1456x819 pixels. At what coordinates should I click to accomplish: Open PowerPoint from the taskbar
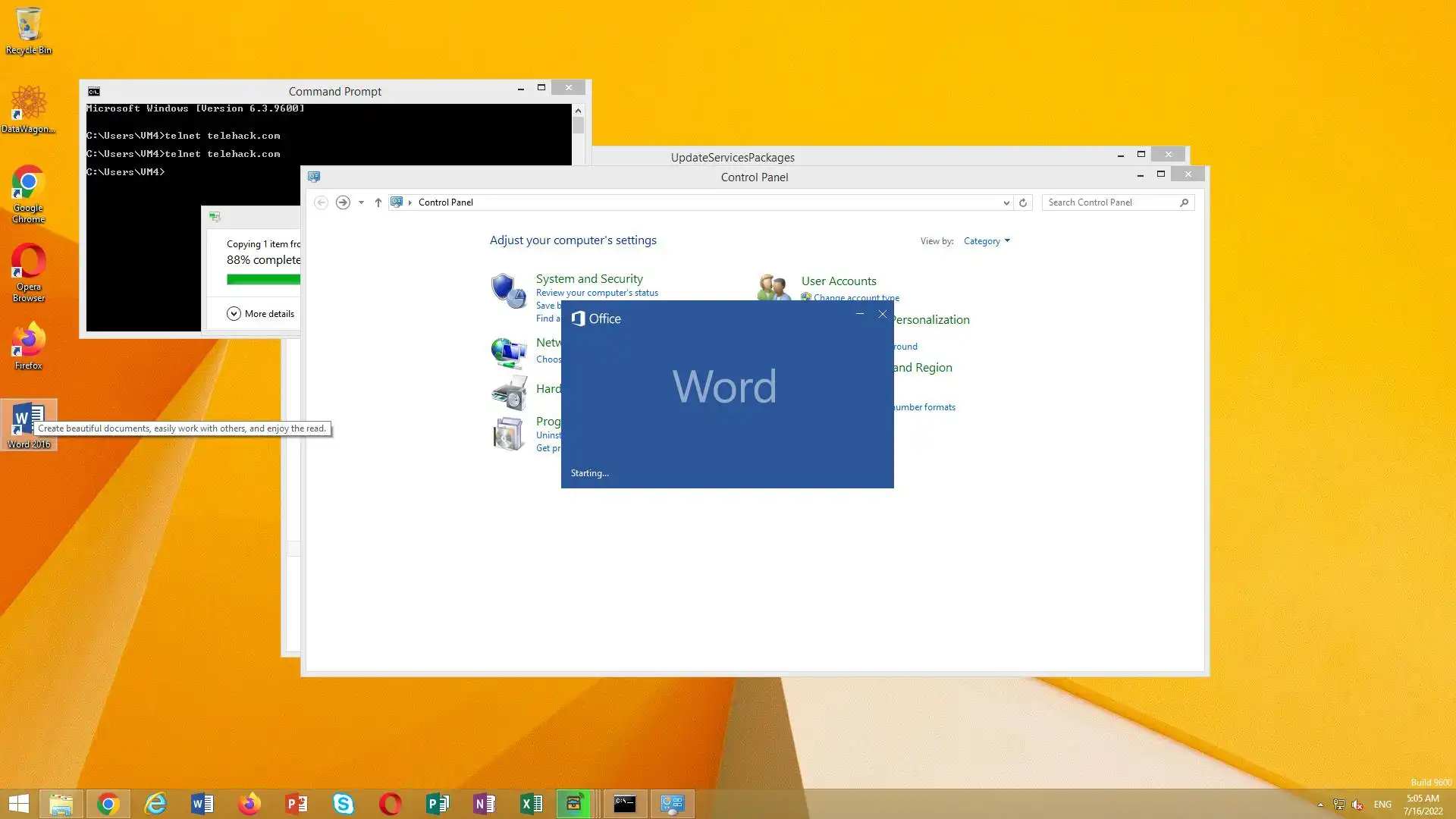click(x=297, y=804)
